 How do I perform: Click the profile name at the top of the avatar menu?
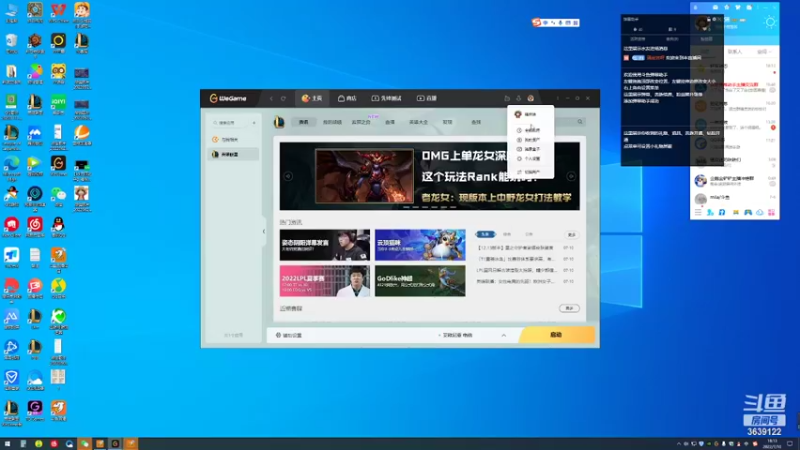click(531, 114)
